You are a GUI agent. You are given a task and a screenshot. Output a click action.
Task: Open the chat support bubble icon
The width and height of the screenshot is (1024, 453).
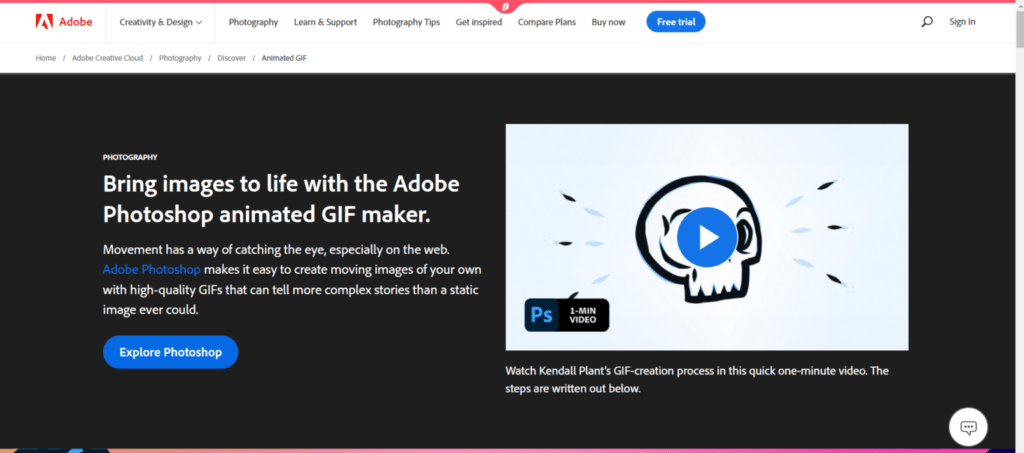[967, 427]
